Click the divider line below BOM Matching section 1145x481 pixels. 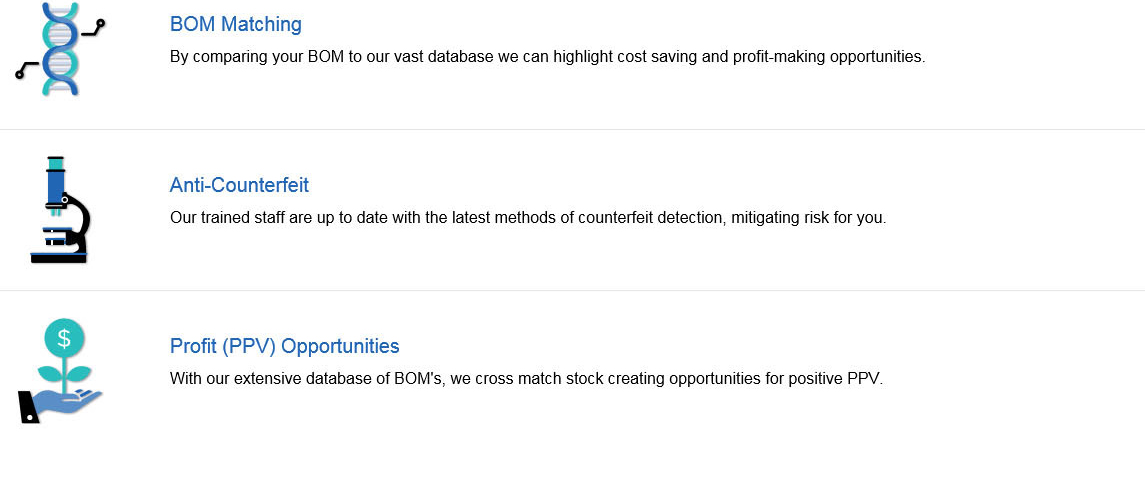[x=572, y=130]
